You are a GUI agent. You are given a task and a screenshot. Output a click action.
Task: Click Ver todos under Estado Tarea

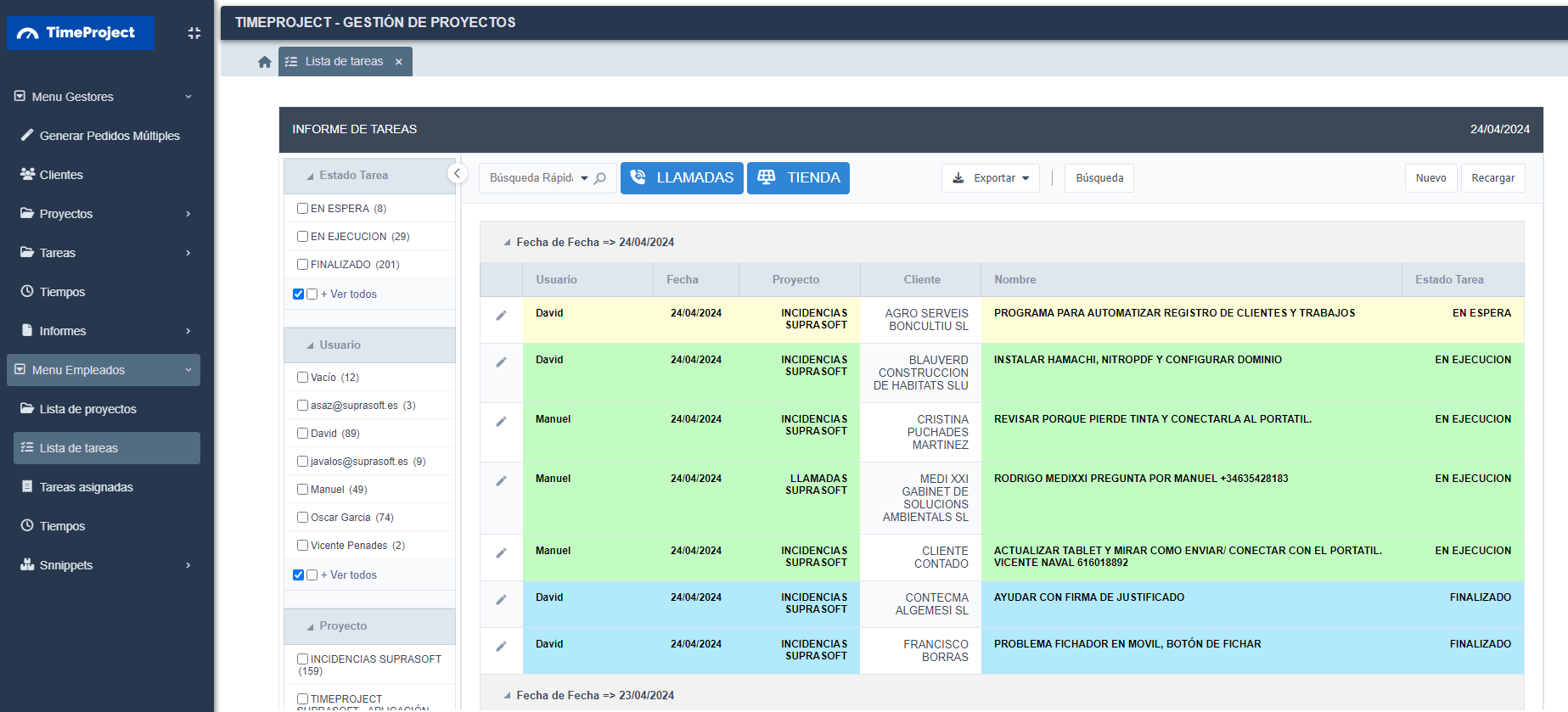click(x=349, y=294)
